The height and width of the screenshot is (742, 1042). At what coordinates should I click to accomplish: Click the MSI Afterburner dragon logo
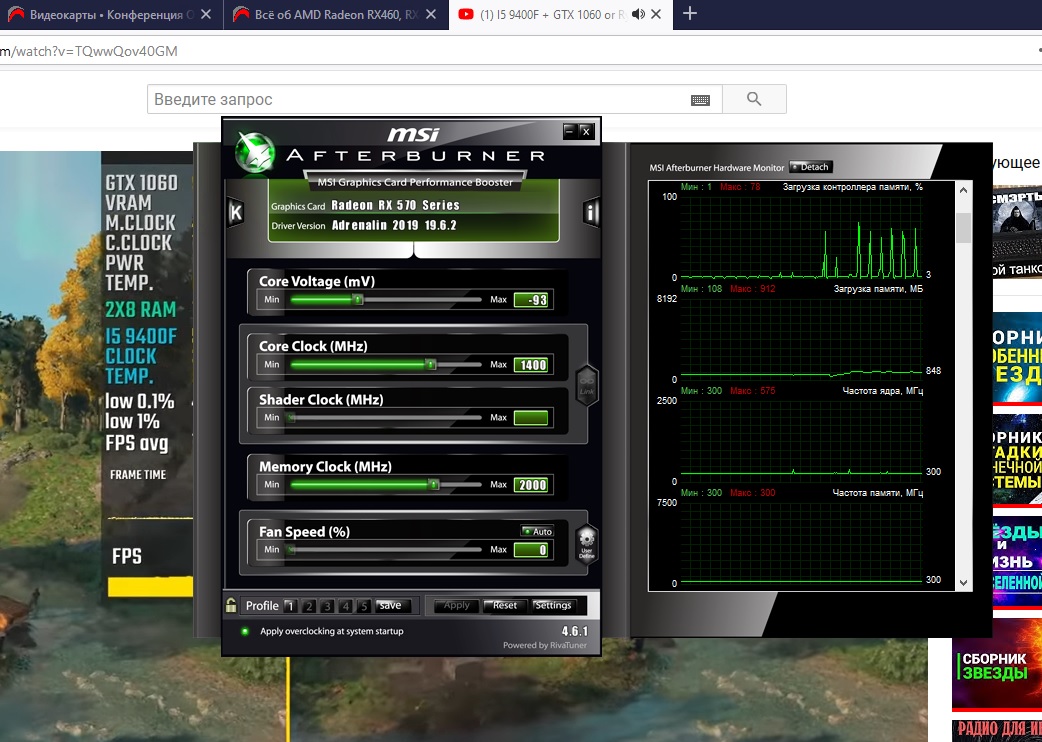pyautogui.click(x=255, y=152)
